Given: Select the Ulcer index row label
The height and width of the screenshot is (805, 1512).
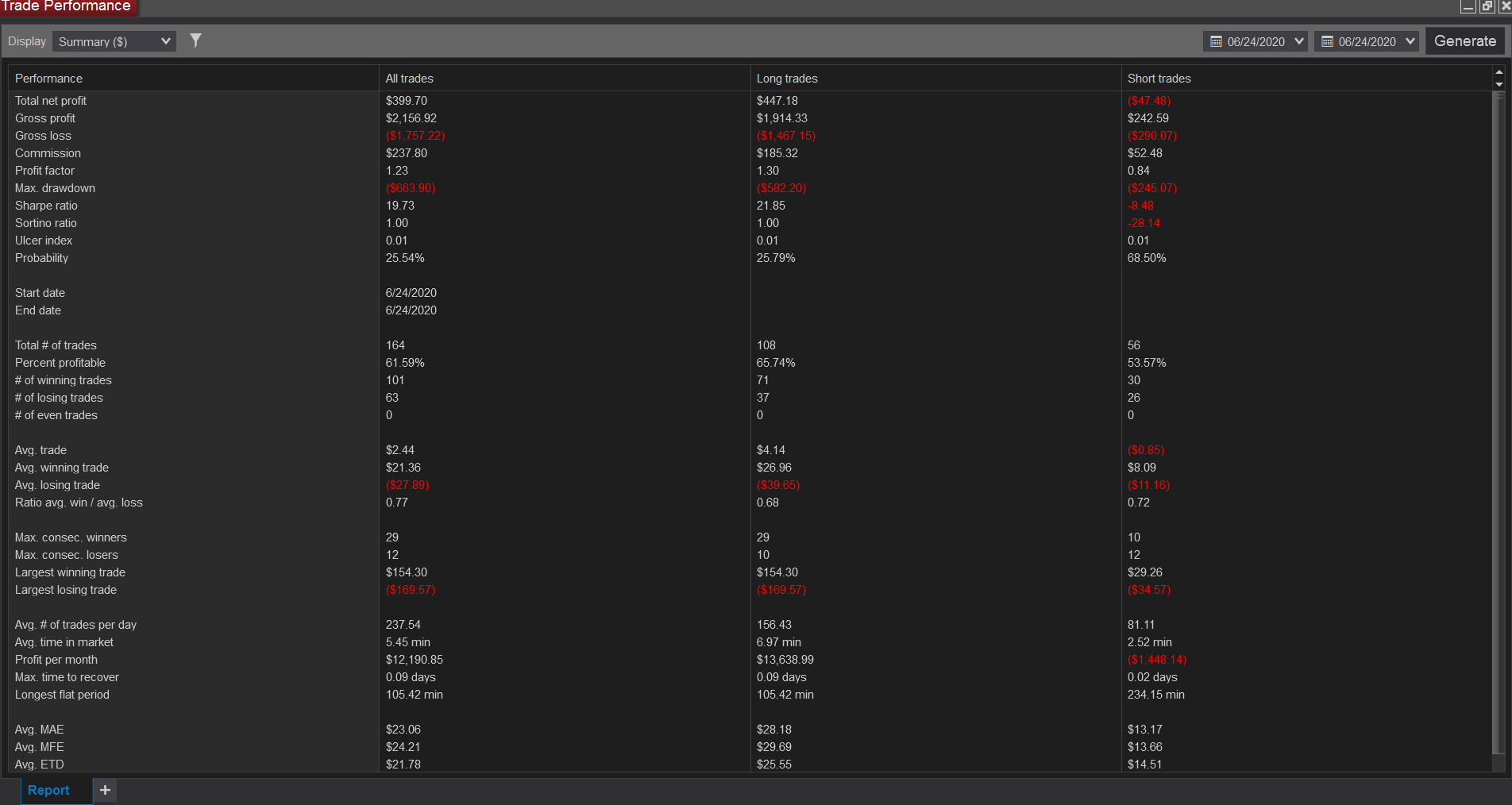Looking at the screenshot, I should pos(44,241).
